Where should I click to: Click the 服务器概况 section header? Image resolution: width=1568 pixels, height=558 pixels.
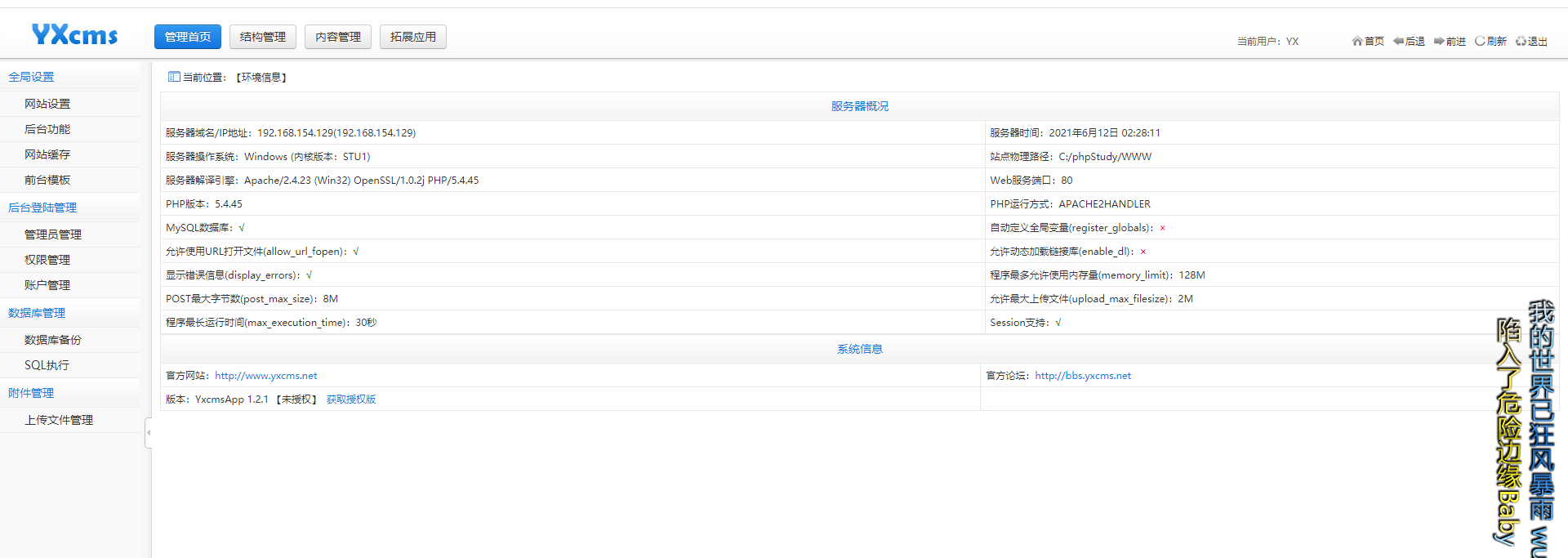point(860,106)
